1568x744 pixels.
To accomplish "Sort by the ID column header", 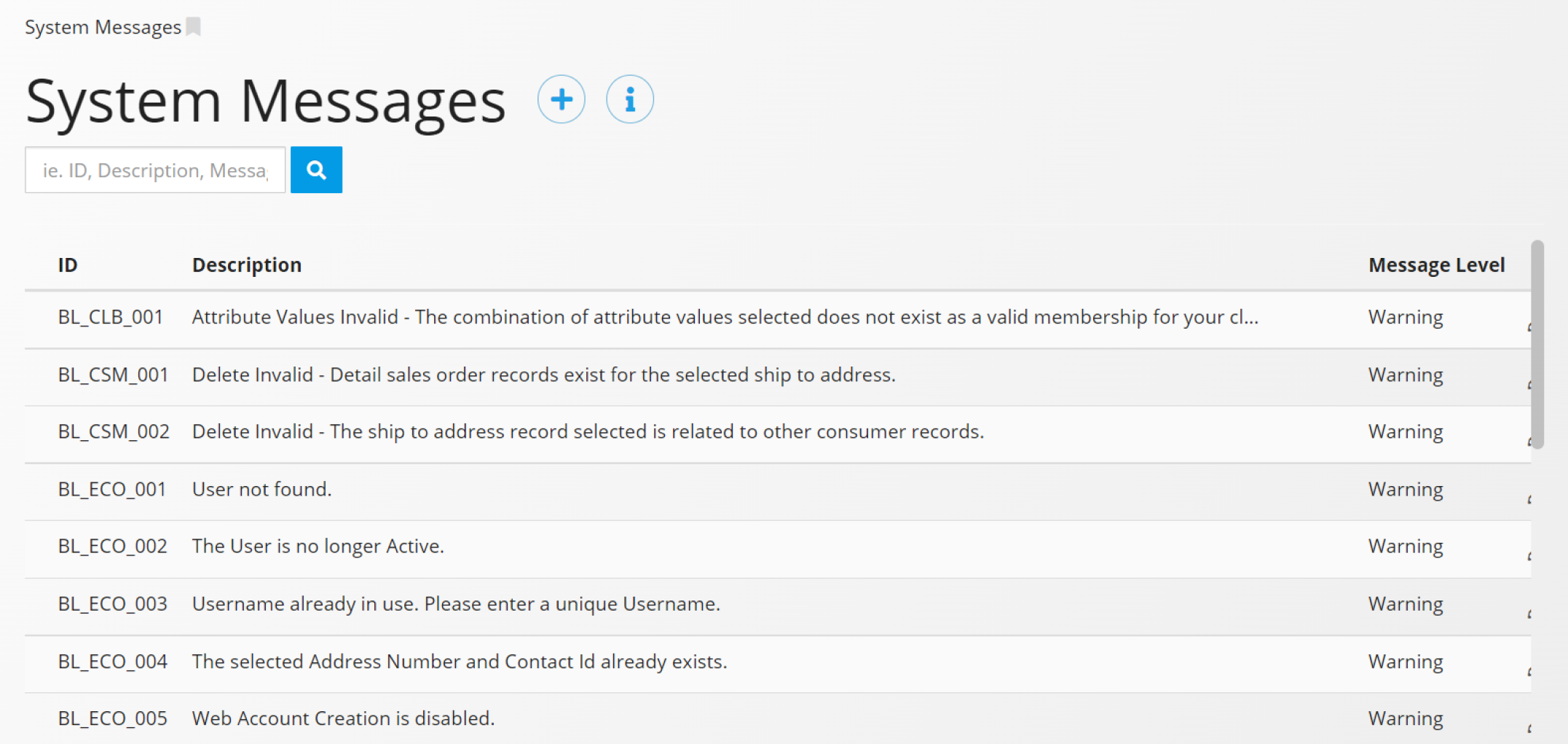I will [68, 265].
